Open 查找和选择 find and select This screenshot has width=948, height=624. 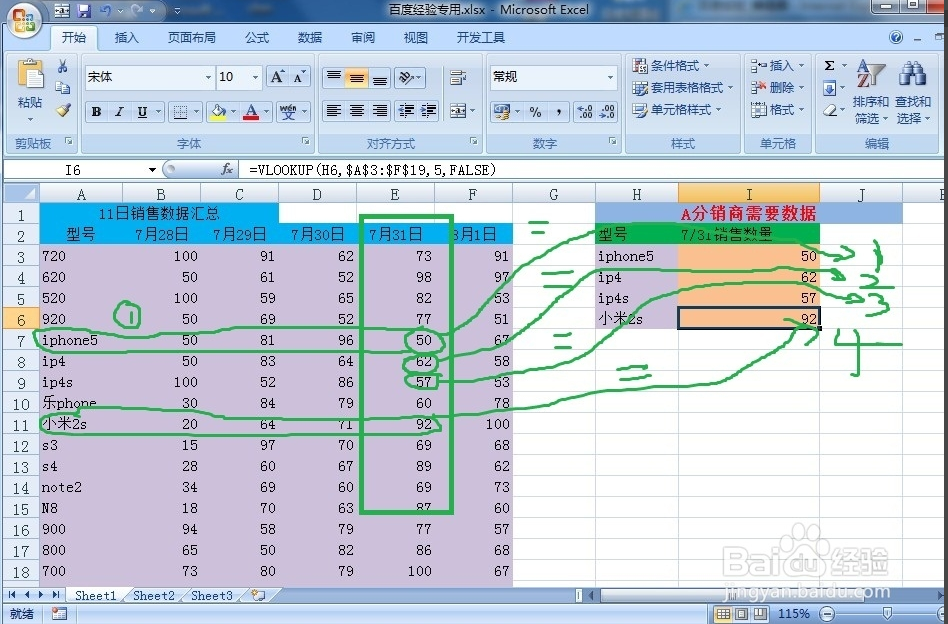click(x=913, y=92)
